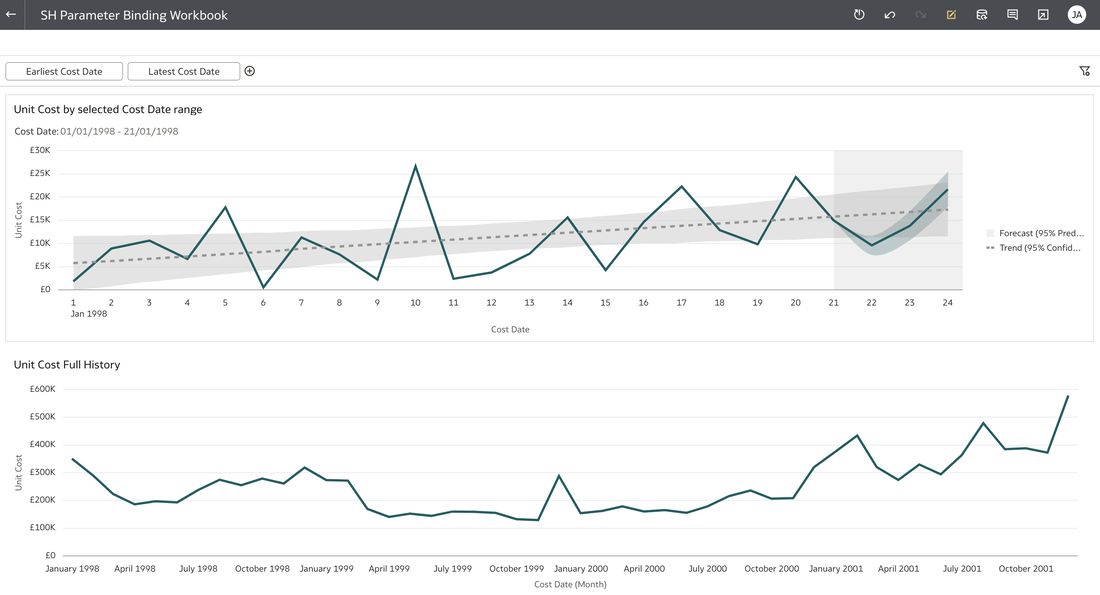This screenshot has width=1100, height=595.
Task: Click the £30K axis label
Action: (x=40, y=150)
